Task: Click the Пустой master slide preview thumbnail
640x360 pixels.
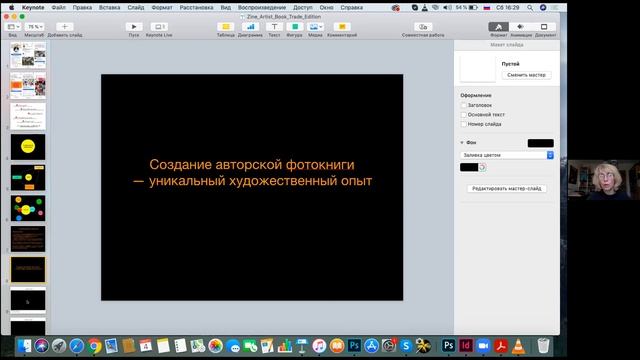Action: coord(478,69)
